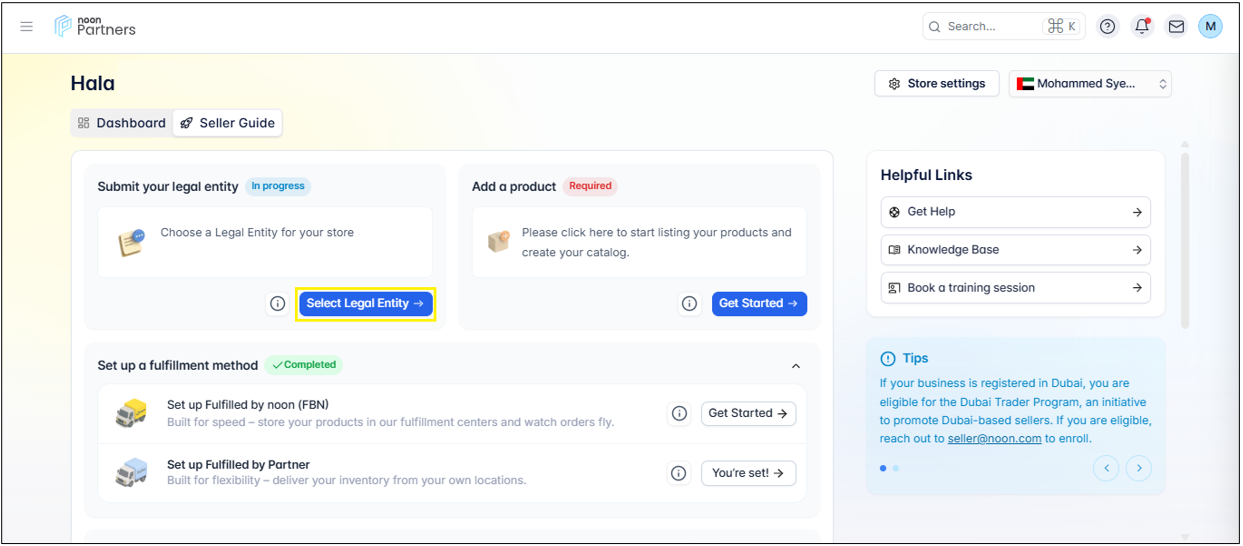Click info icon for Fulfilled by noon
Viewport: 1243px width, 546px height.
(x=679, y=414)
